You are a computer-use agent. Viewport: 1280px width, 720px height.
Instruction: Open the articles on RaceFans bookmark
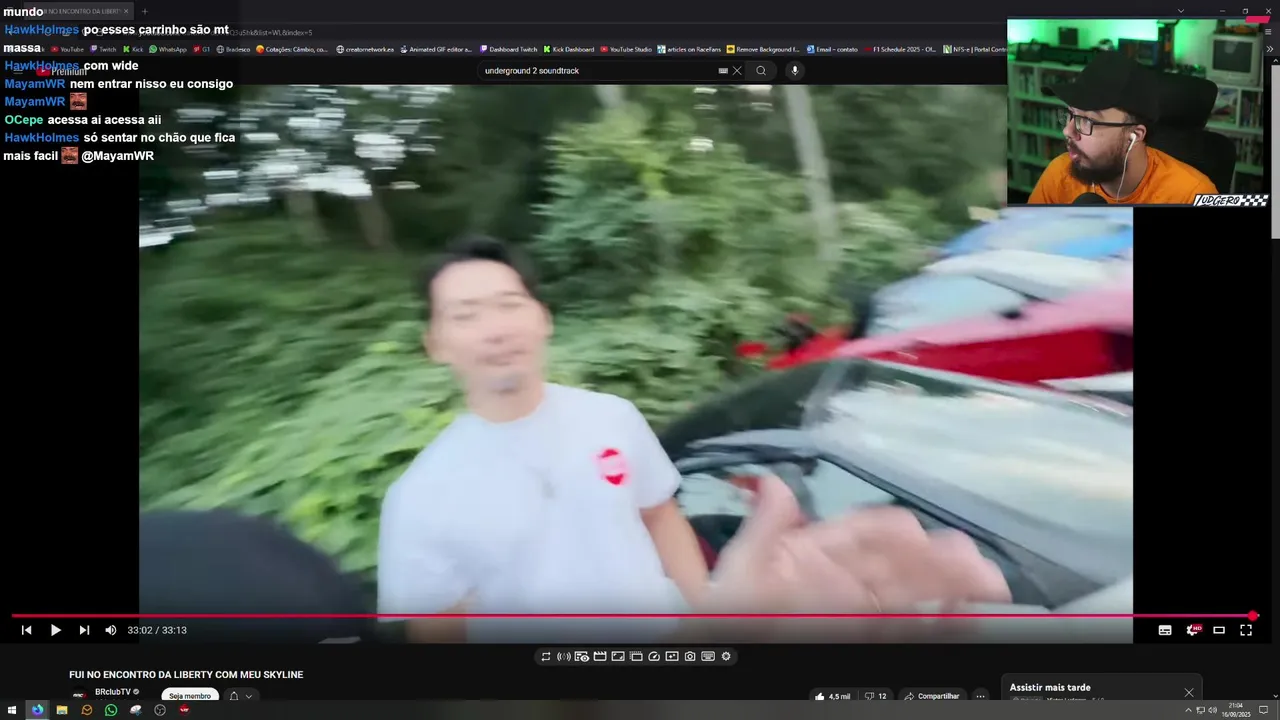(688, 49)
